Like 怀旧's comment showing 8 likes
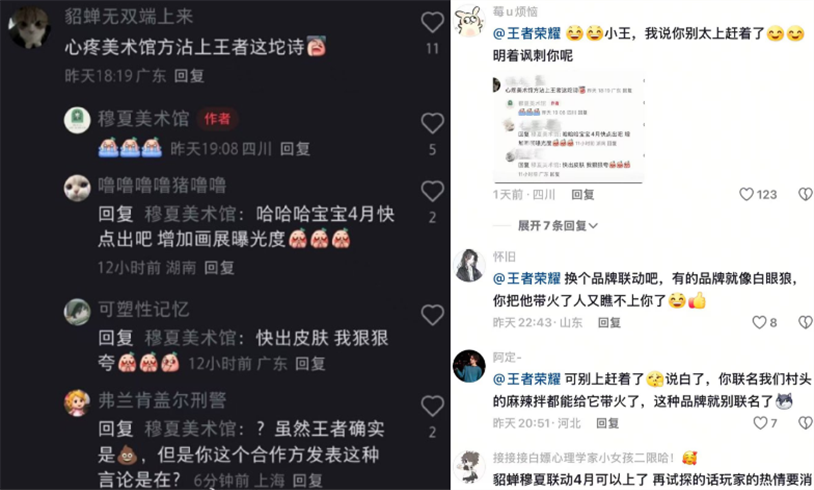814x490 pixels. coord(759,322)
